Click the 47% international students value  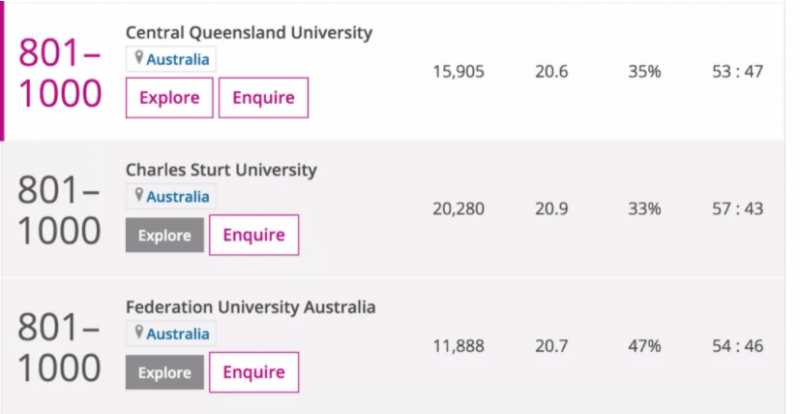coord(644,346)
